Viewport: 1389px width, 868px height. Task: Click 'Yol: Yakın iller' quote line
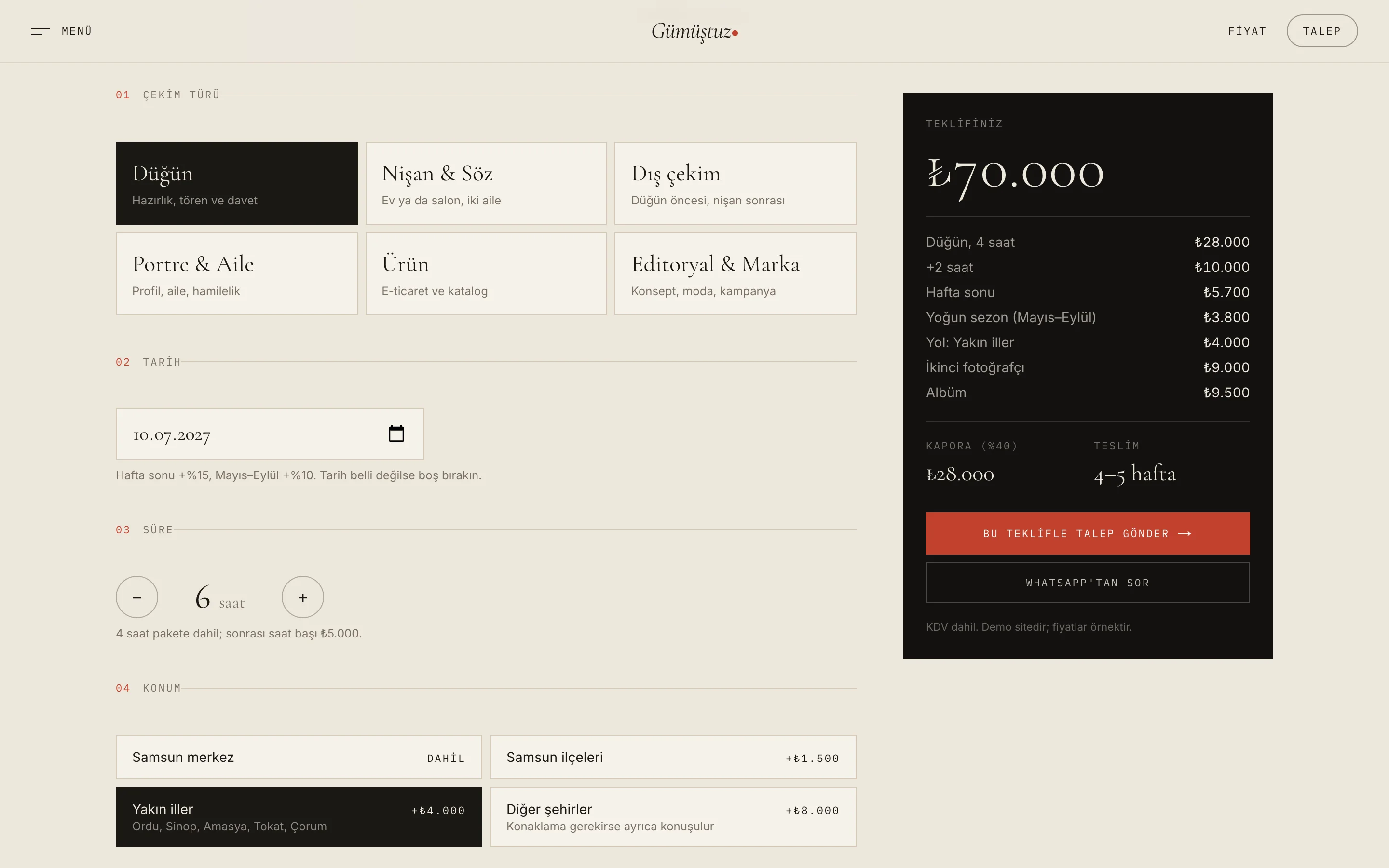1088,343
